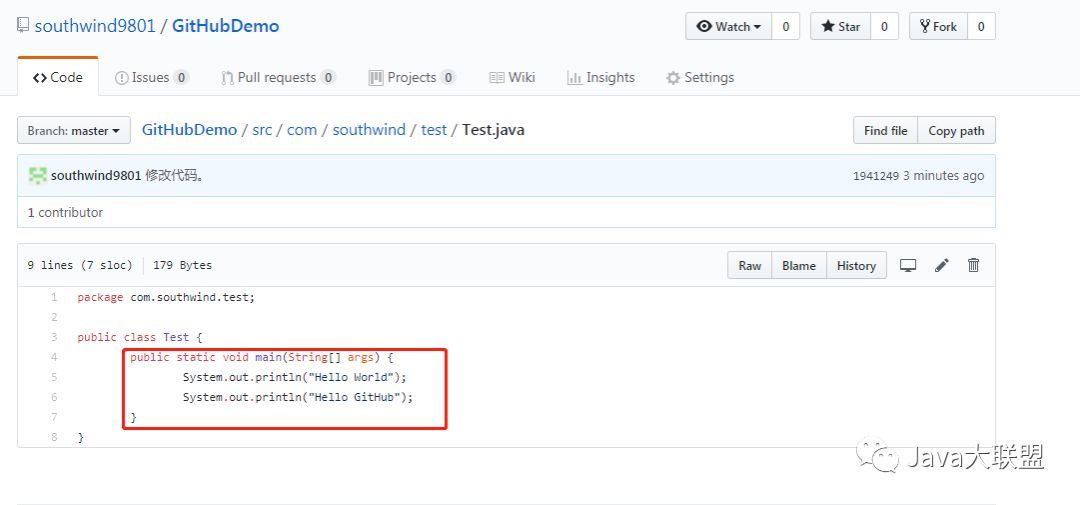
Task: View the Raw file
Action: point(749,265)
